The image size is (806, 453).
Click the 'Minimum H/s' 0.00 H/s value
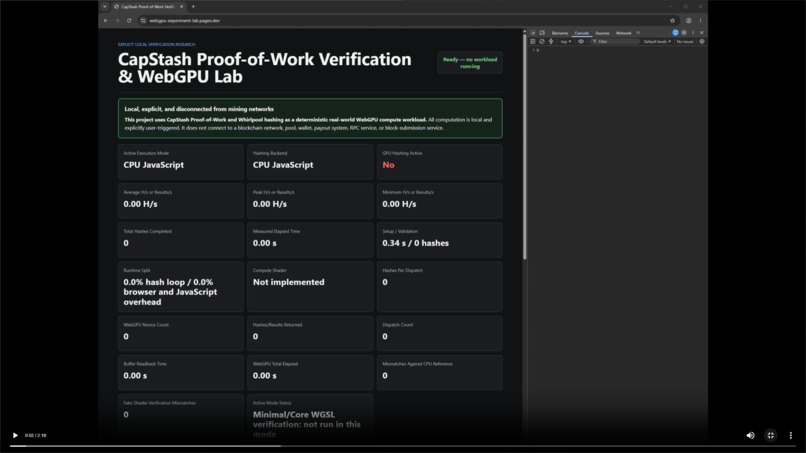tap(399, 204)
